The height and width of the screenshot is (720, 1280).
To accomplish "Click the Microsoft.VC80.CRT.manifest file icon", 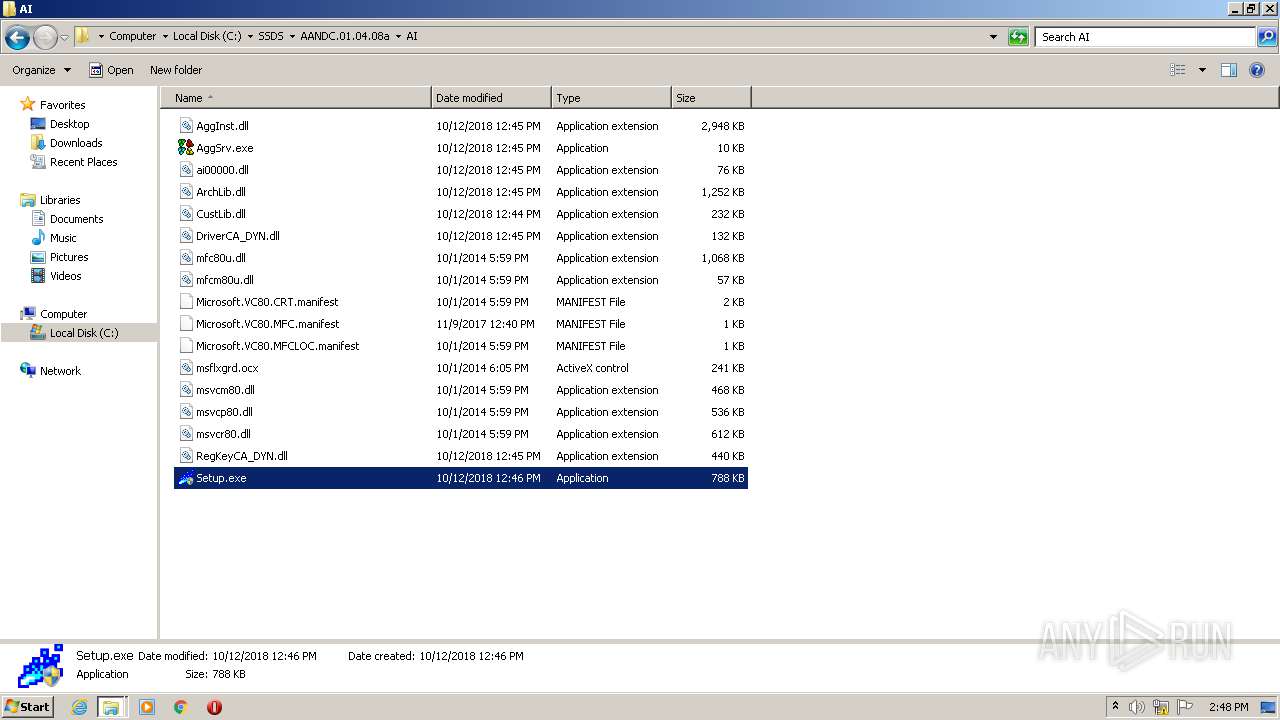I will (186, 302).
